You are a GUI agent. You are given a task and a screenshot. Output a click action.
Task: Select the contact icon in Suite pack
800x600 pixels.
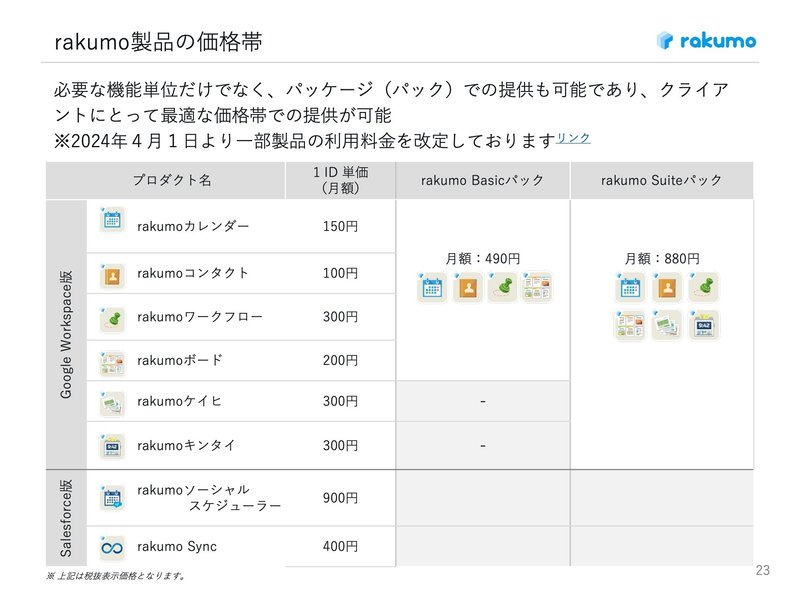click(x=667, y=287)
